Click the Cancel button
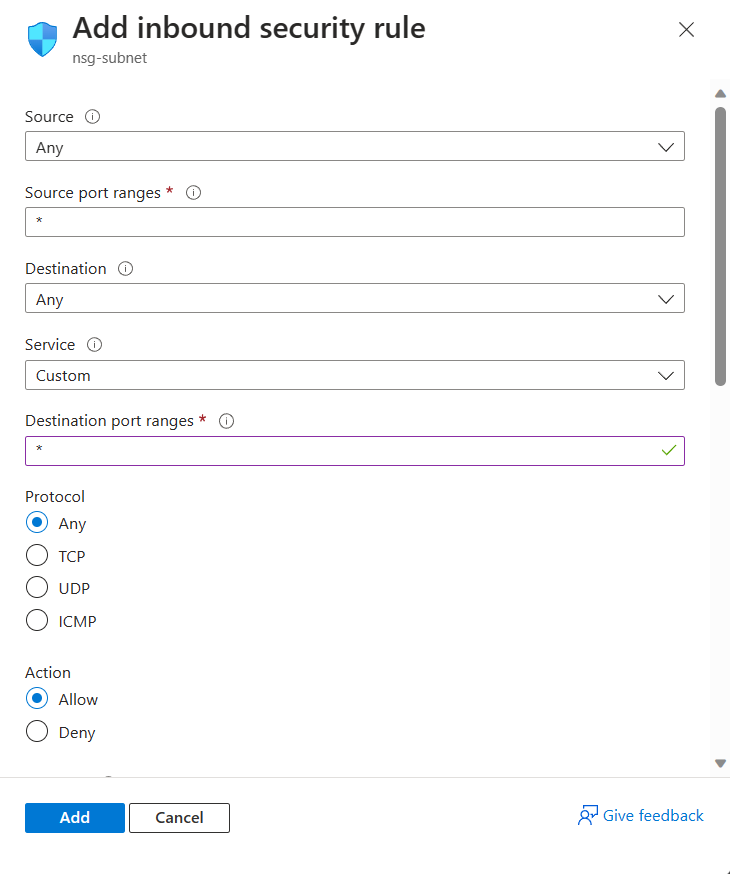 (179, 817)
